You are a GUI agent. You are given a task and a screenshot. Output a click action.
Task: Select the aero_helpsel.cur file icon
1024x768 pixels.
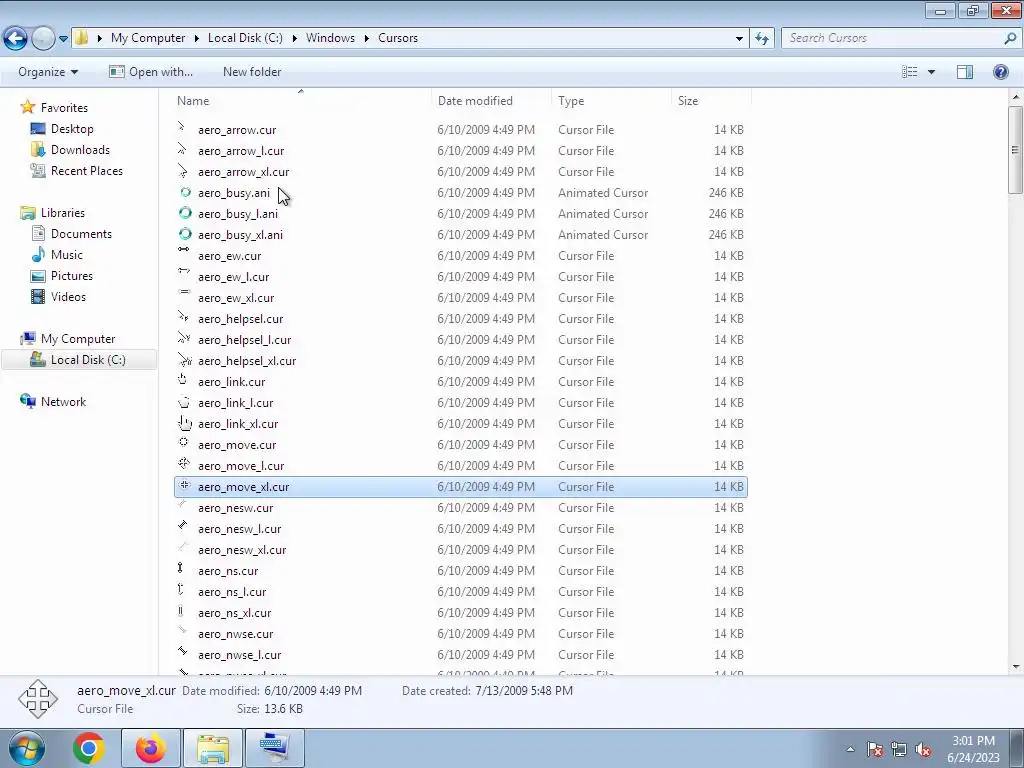pyautogui.click(x=184, y=318)
